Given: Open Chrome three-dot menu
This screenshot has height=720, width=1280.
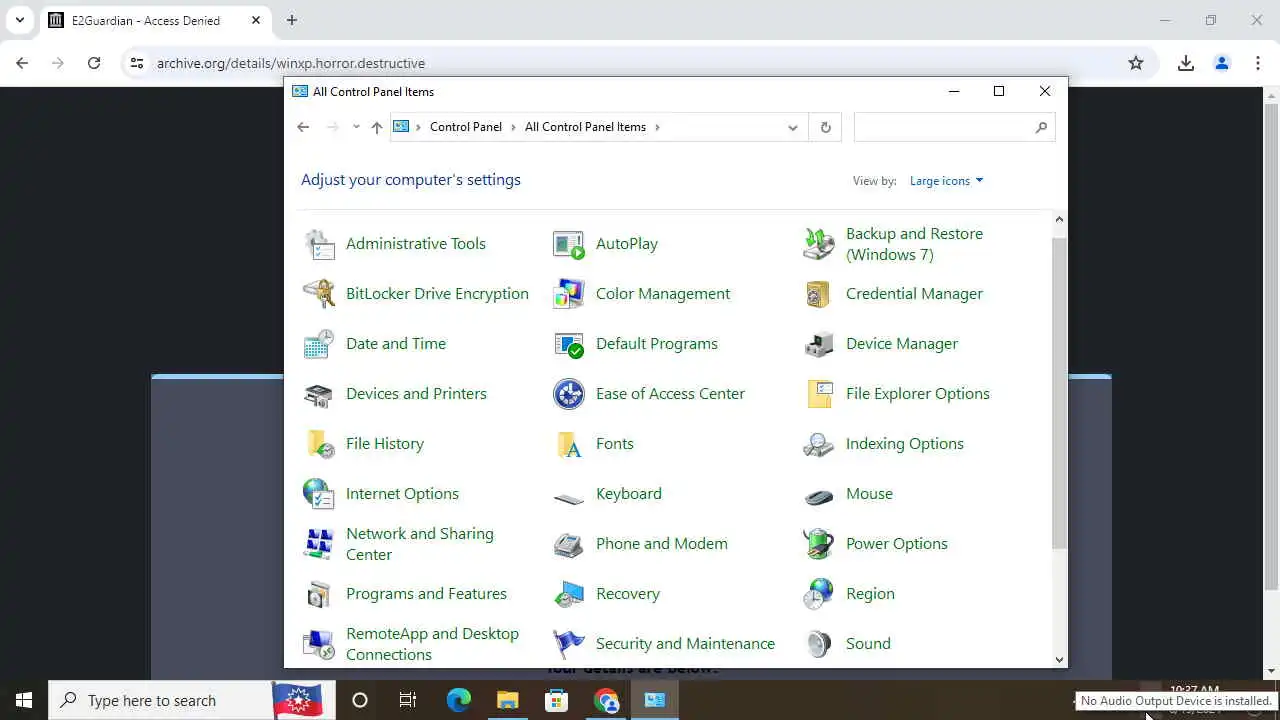Looking at the screenshot, I should tap(1258, 63).
